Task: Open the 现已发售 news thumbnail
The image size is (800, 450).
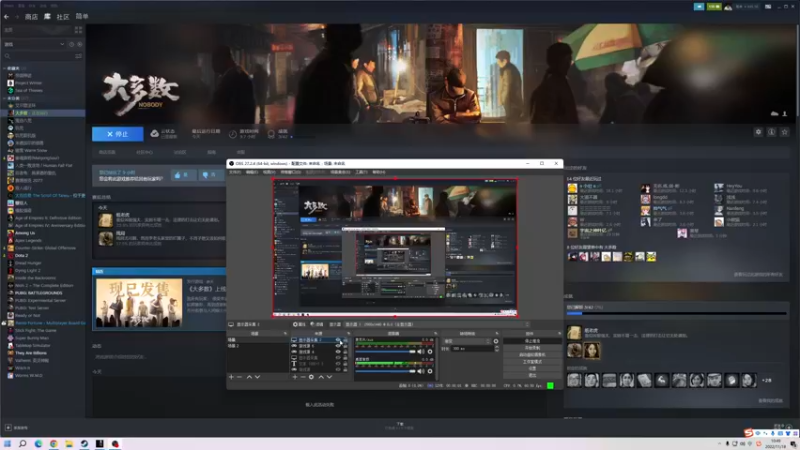Action: click(139, 302)
